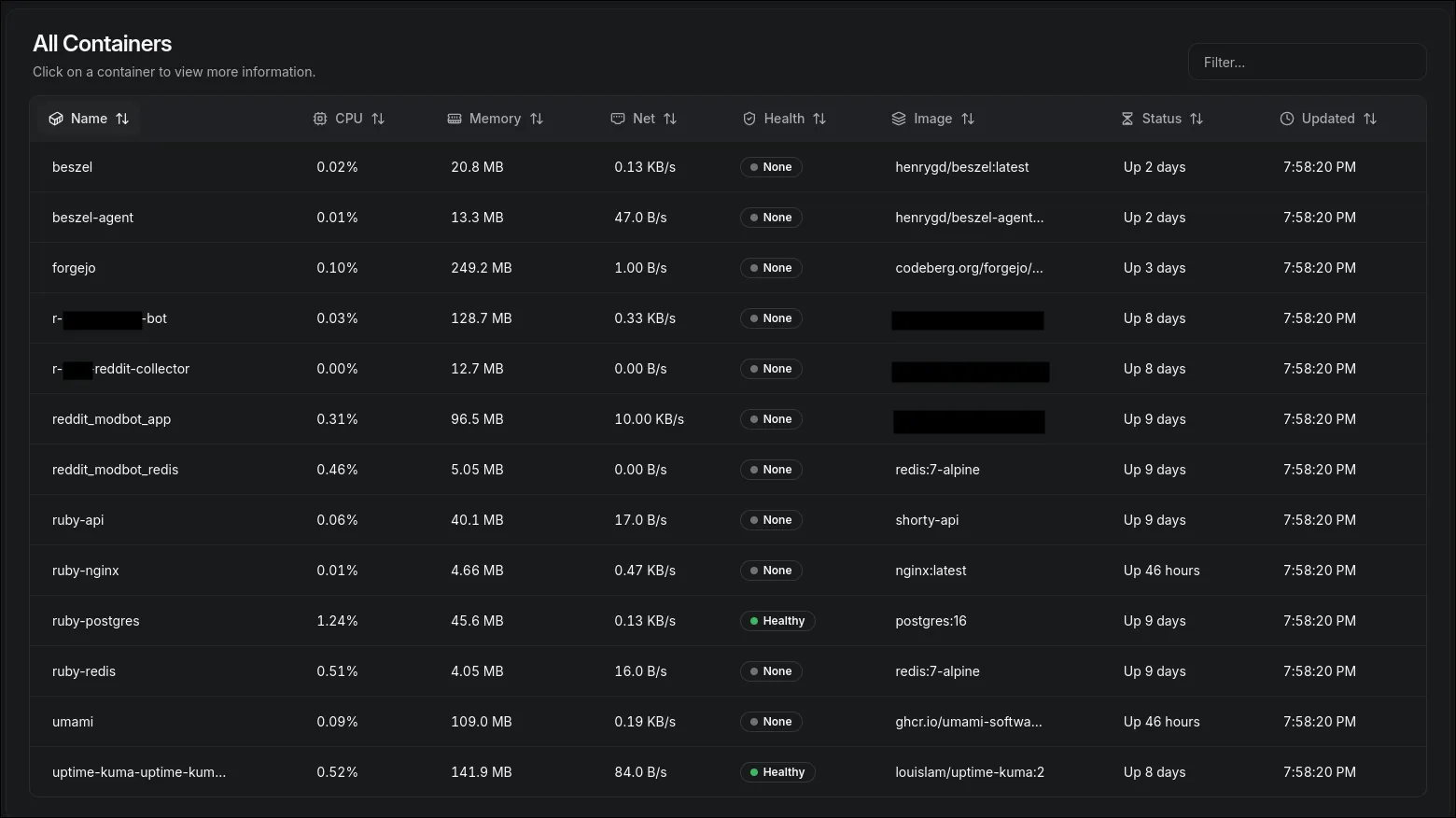Click the Health shield icon
The height and width of the screenshot is (818, 1456).
tap(749, 119)
